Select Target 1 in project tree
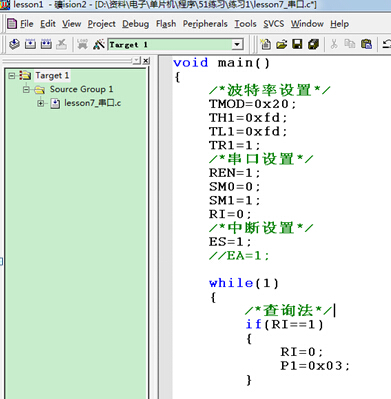The height and width of the screenshot is (399, 391). pos(52,76)
